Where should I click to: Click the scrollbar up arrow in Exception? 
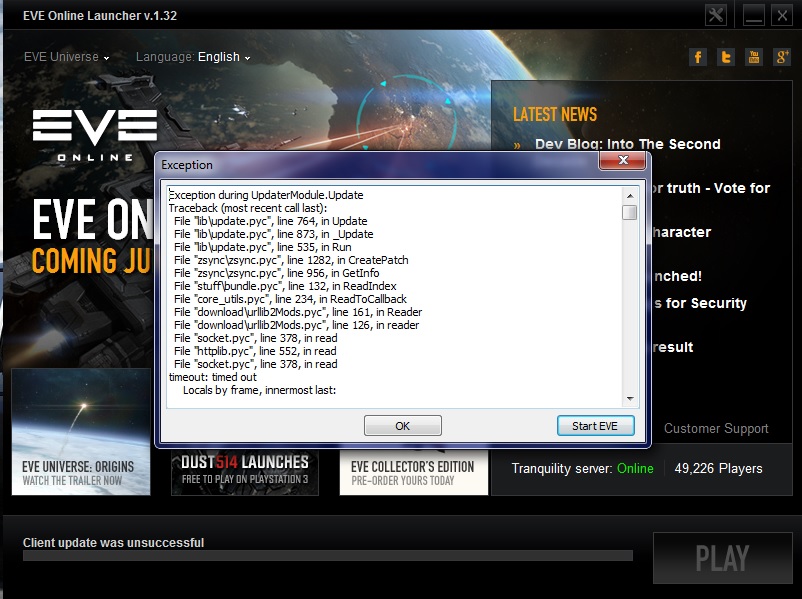pyautogui.click(x=630, y=196)
